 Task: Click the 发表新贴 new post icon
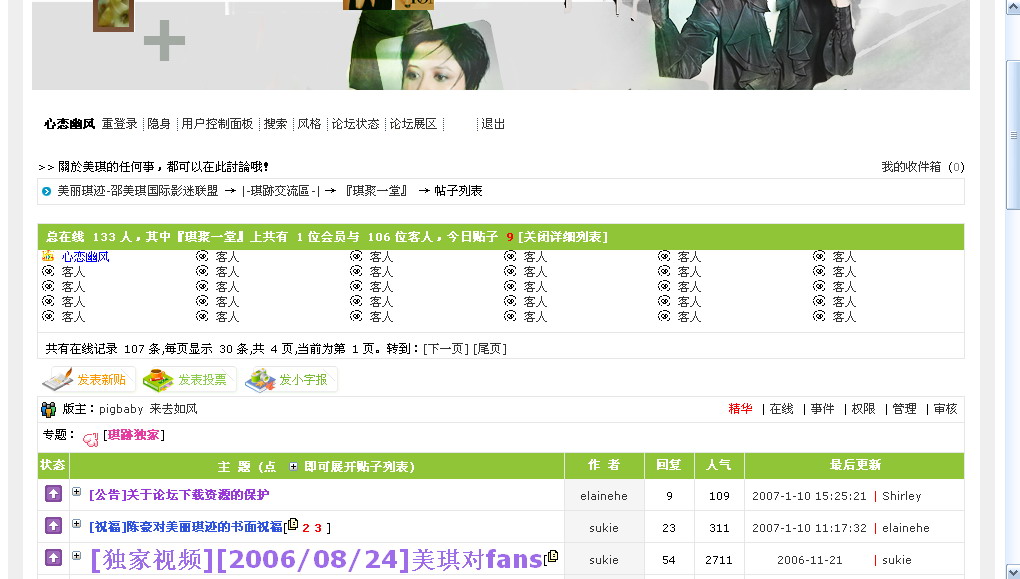58,380
